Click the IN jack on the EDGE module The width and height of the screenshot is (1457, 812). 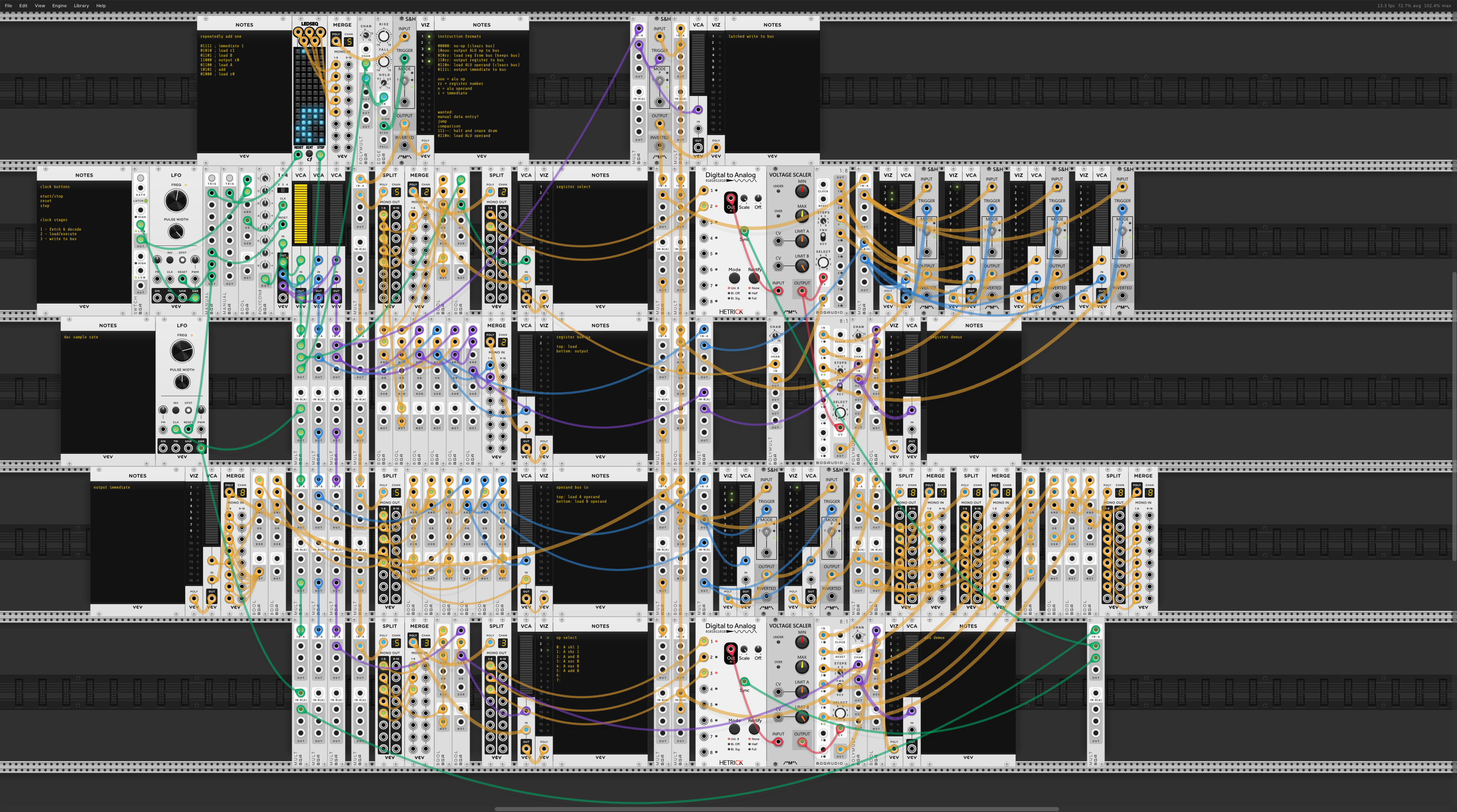pos(384,97)
